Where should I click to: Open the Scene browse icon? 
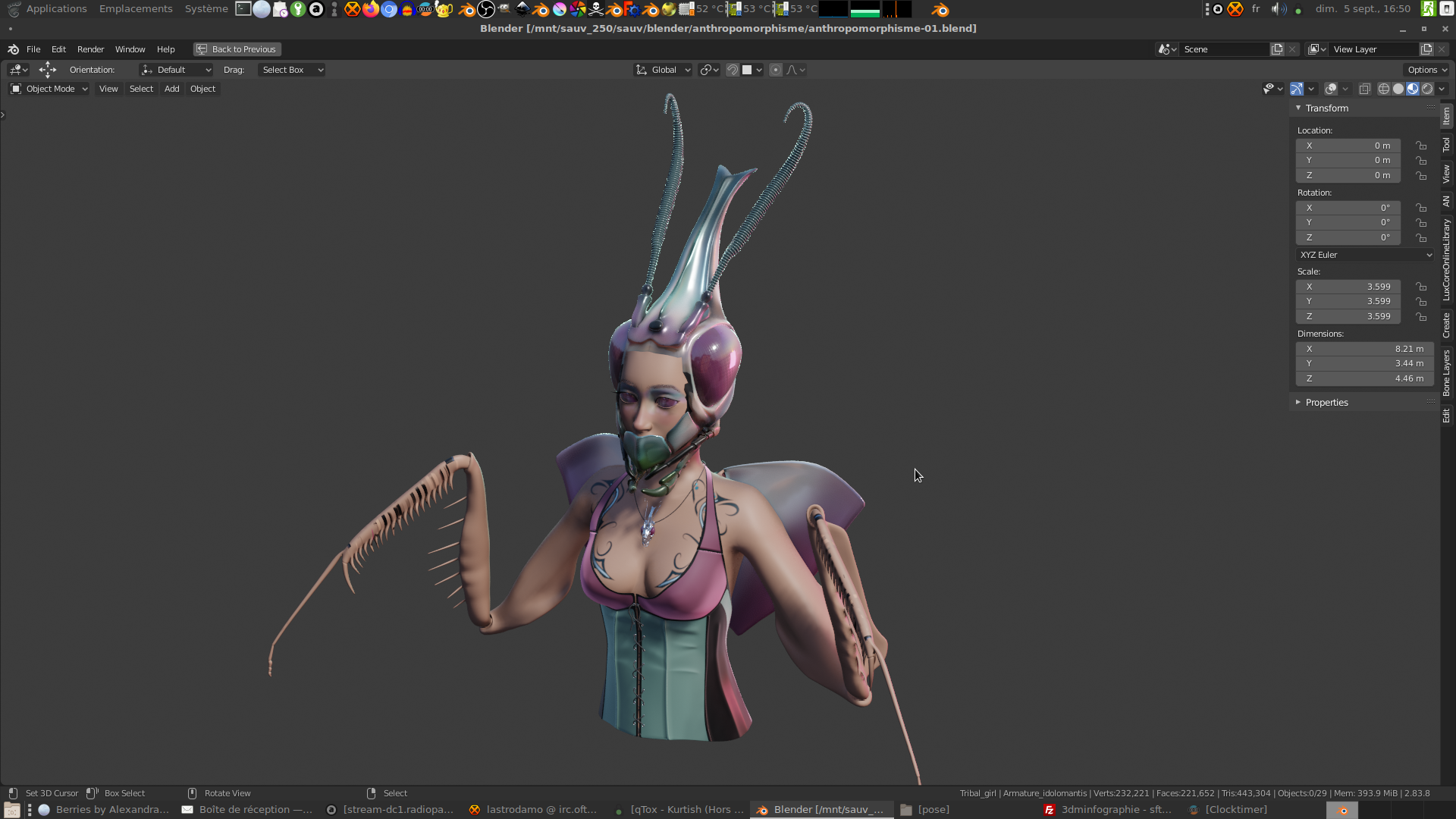1167,49
